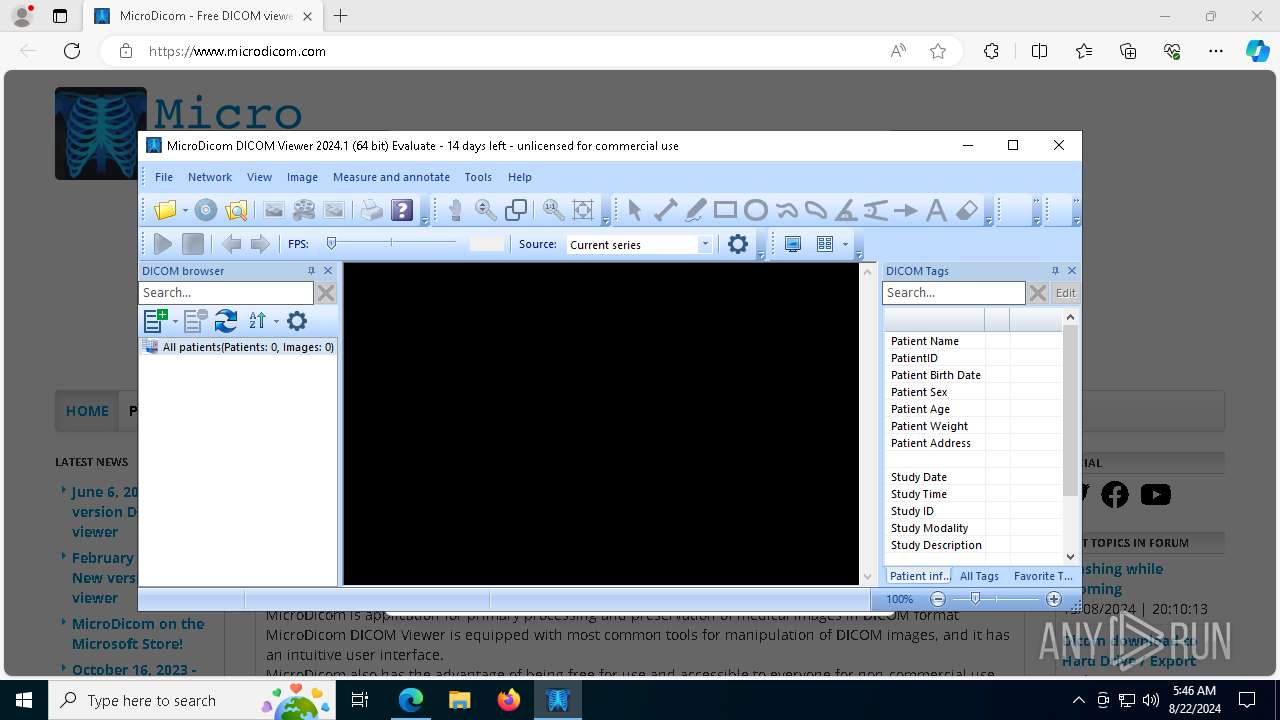1280x720 pixels.
Task: Expand the add patient dropdown arrow
Action: [175, 321]
